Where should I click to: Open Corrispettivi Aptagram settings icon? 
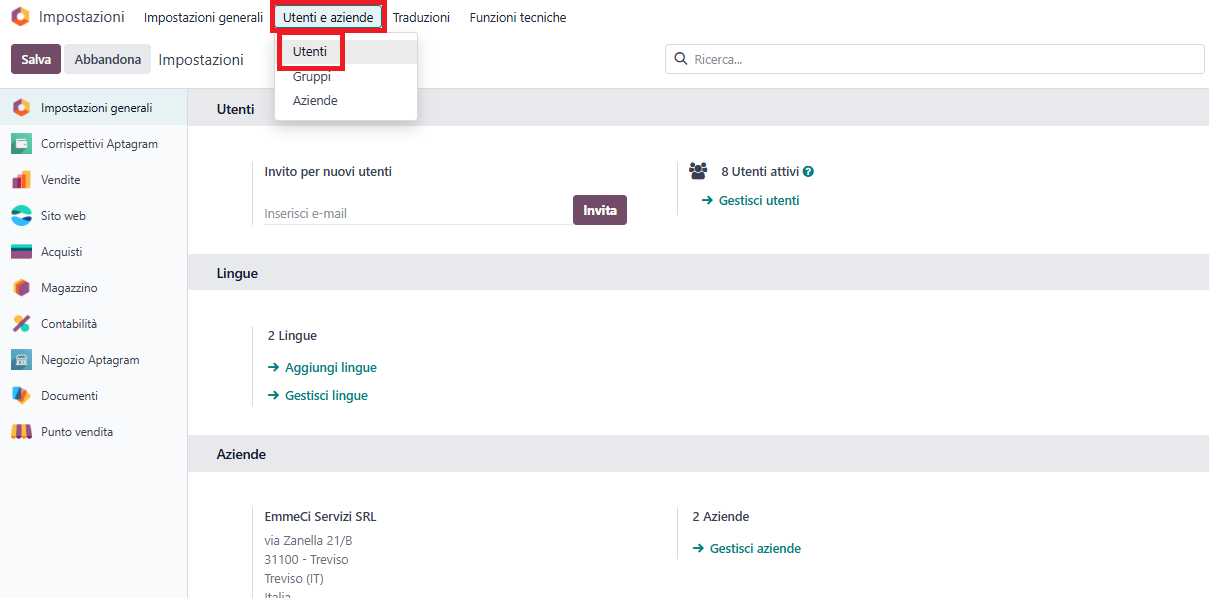tap(21, 144)
